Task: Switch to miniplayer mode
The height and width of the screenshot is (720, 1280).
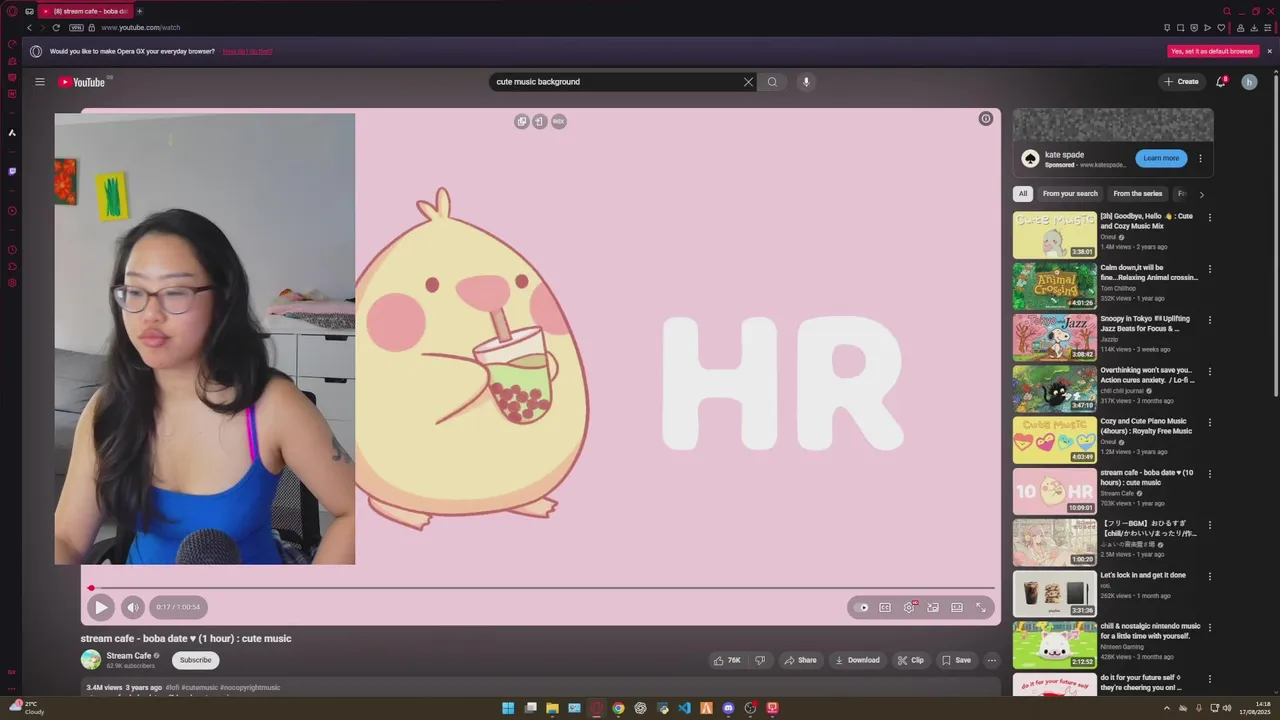Action: (x=933, y=607)
